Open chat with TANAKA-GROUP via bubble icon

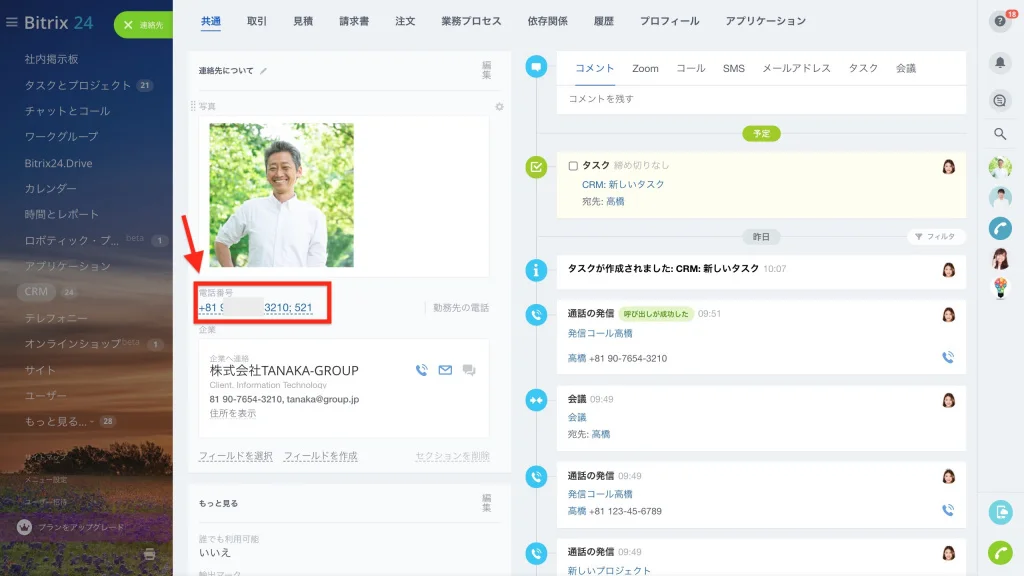469,370
